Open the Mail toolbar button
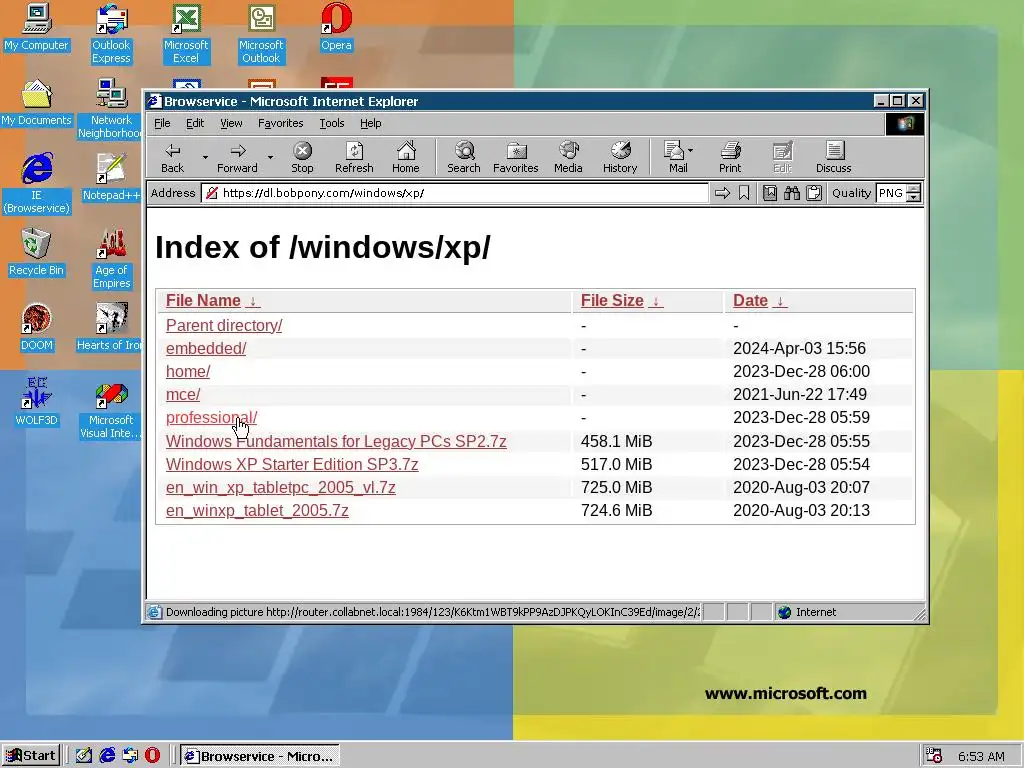This screenshot has width=1024, height=768. point(675,157)
